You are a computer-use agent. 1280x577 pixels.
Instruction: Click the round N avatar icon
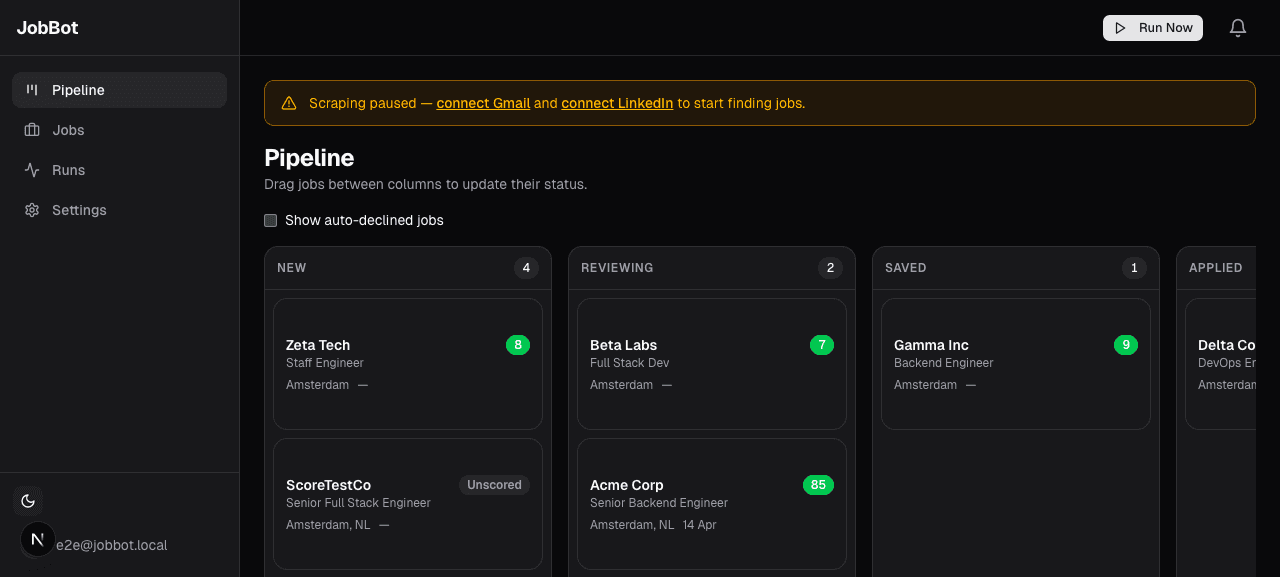tap(38, 540)
